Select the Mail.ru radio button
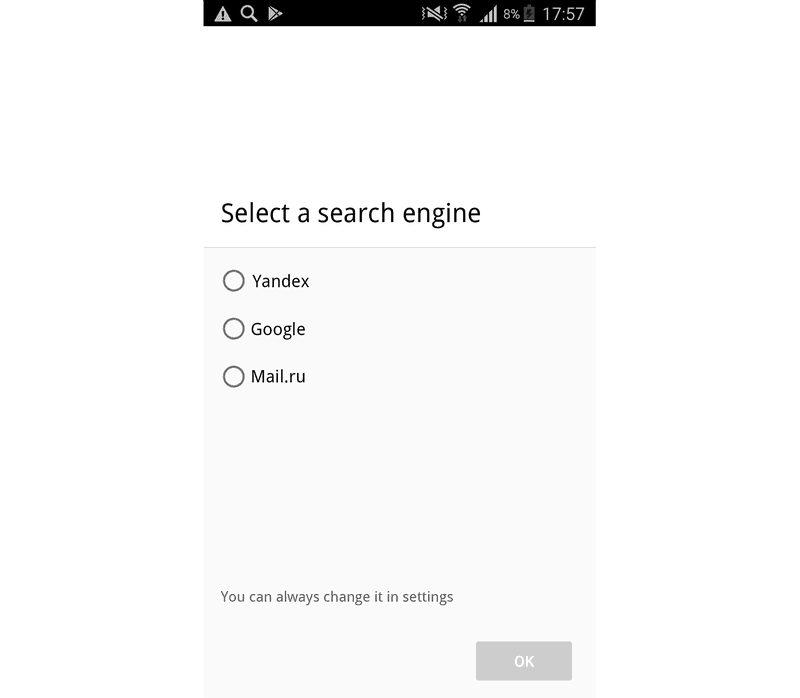This screenshot has width=800, height=698. 234,377
